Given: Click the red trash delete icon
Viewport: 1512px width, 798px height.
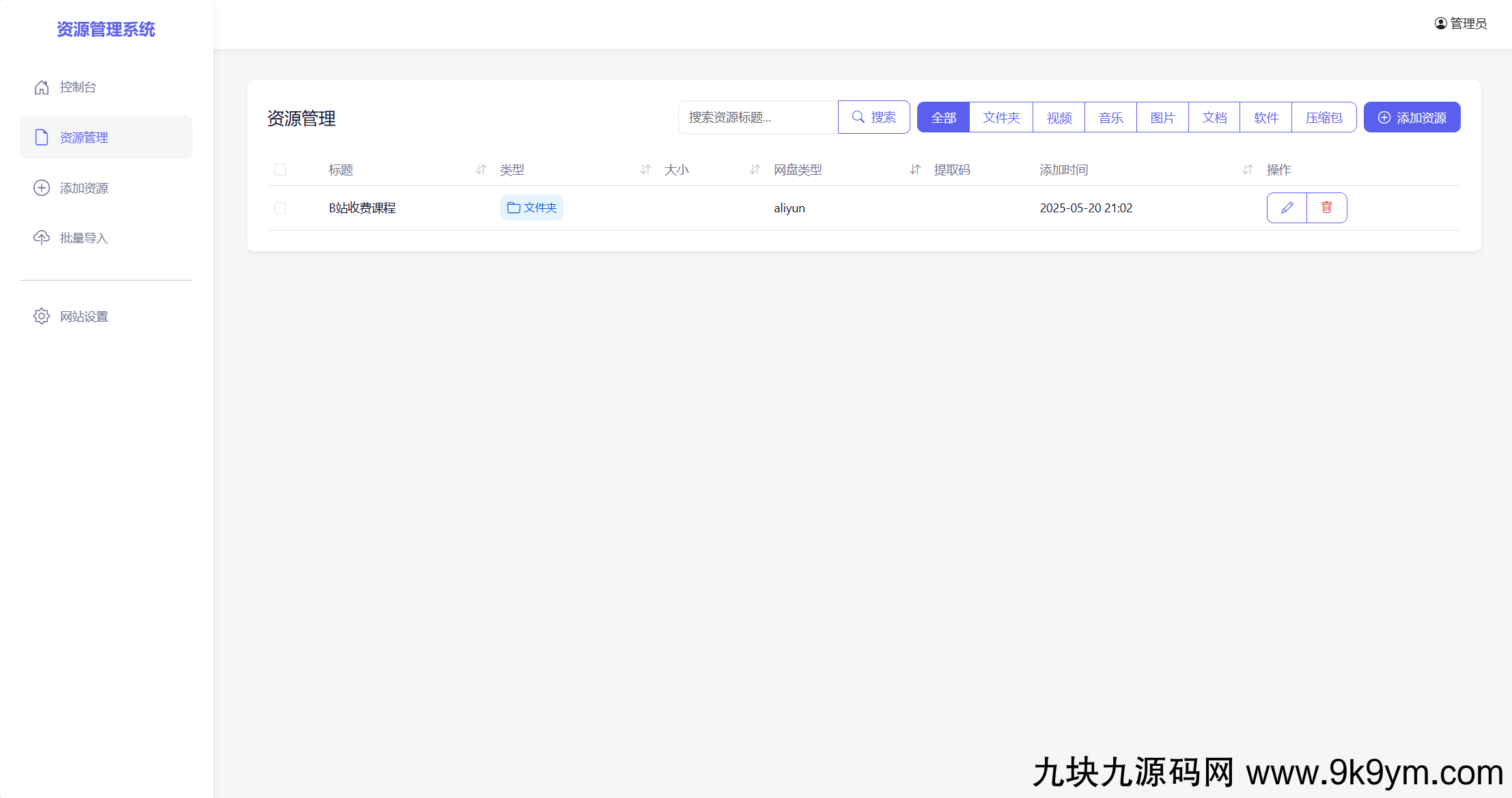Looking at the screenshot, I should [x=1326, y=208].
